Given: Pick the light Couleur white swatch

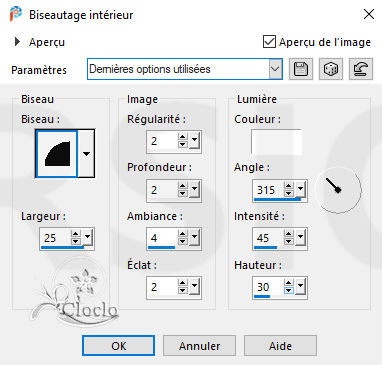Looking at the screenshot, I should [276, 142].
